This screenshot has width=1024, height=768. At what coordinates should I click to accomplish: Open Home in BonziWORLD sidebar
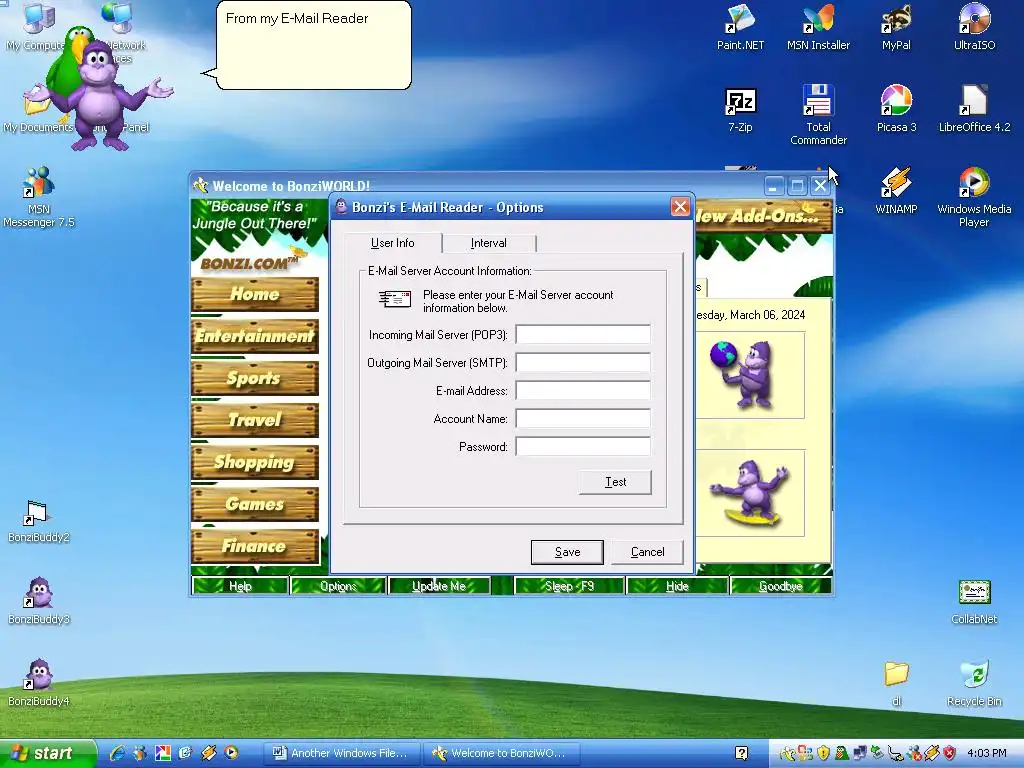coord(255,294)
